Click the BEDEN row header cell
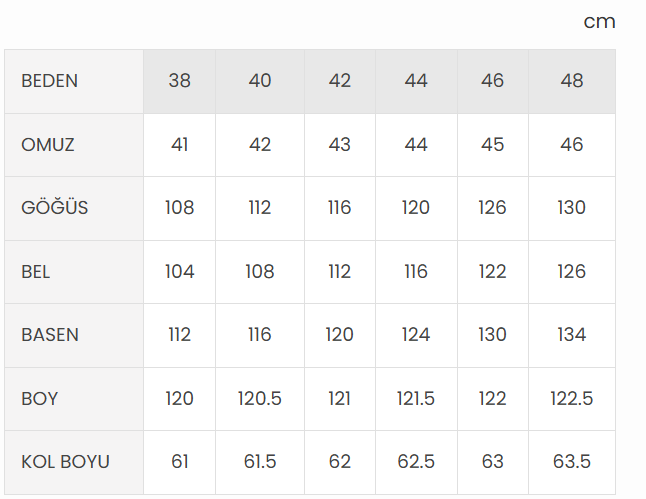This screenshot has width=646, height=499. point(50,81)
